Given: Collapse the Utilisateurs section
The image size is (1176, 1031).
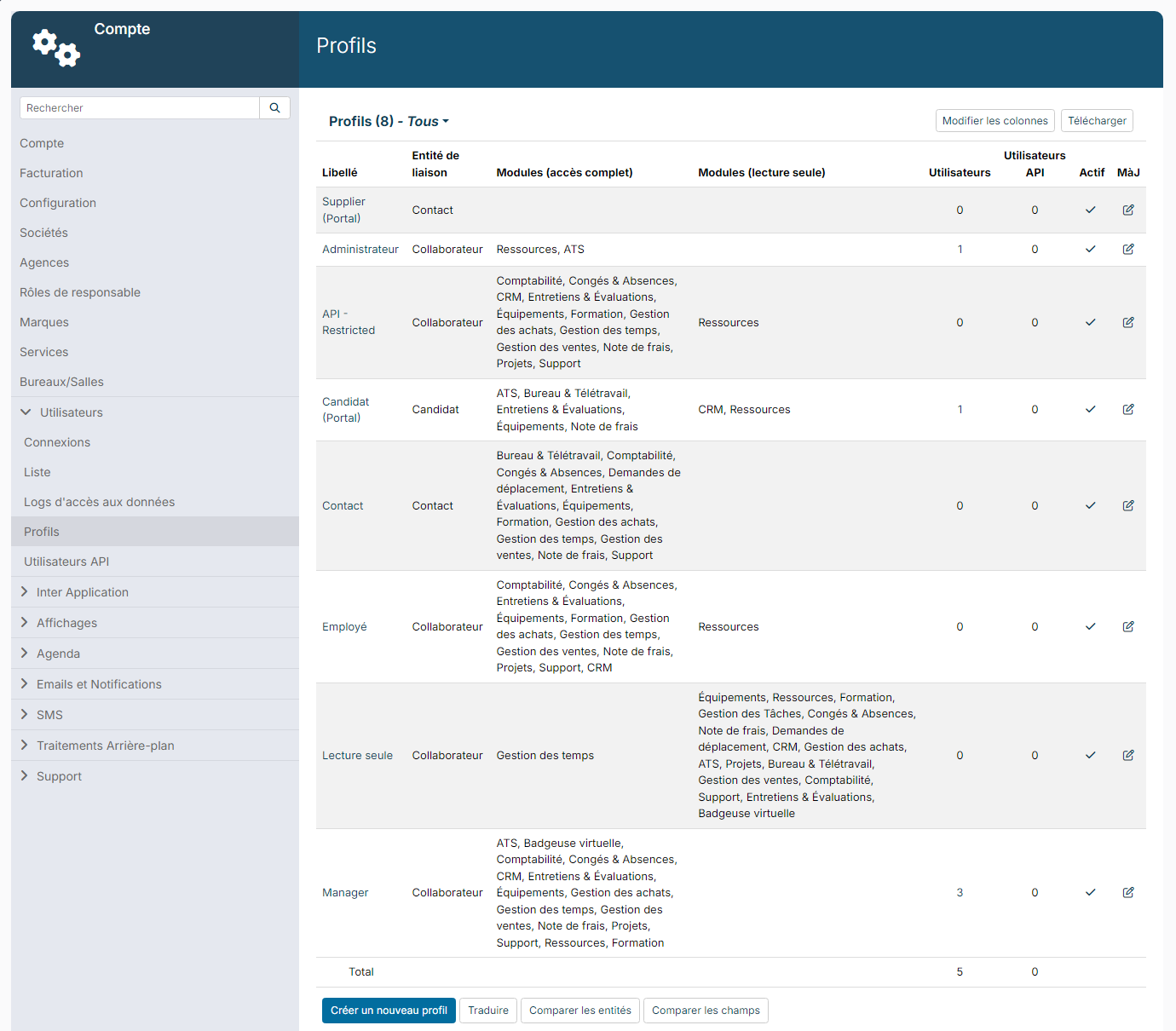Looking at the screenshot, I should click(155, 412).
